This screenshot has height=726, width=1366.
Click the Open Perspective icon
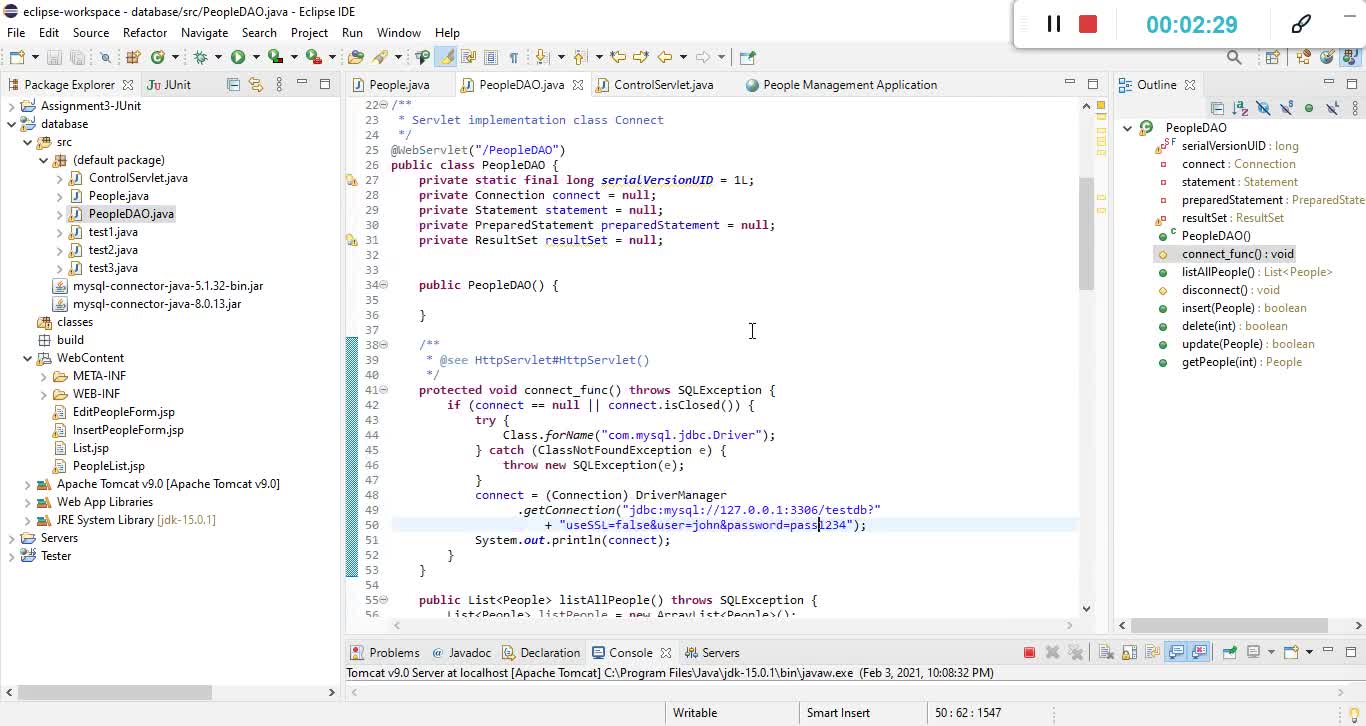pyautogui.click(x=1273, y=58)
